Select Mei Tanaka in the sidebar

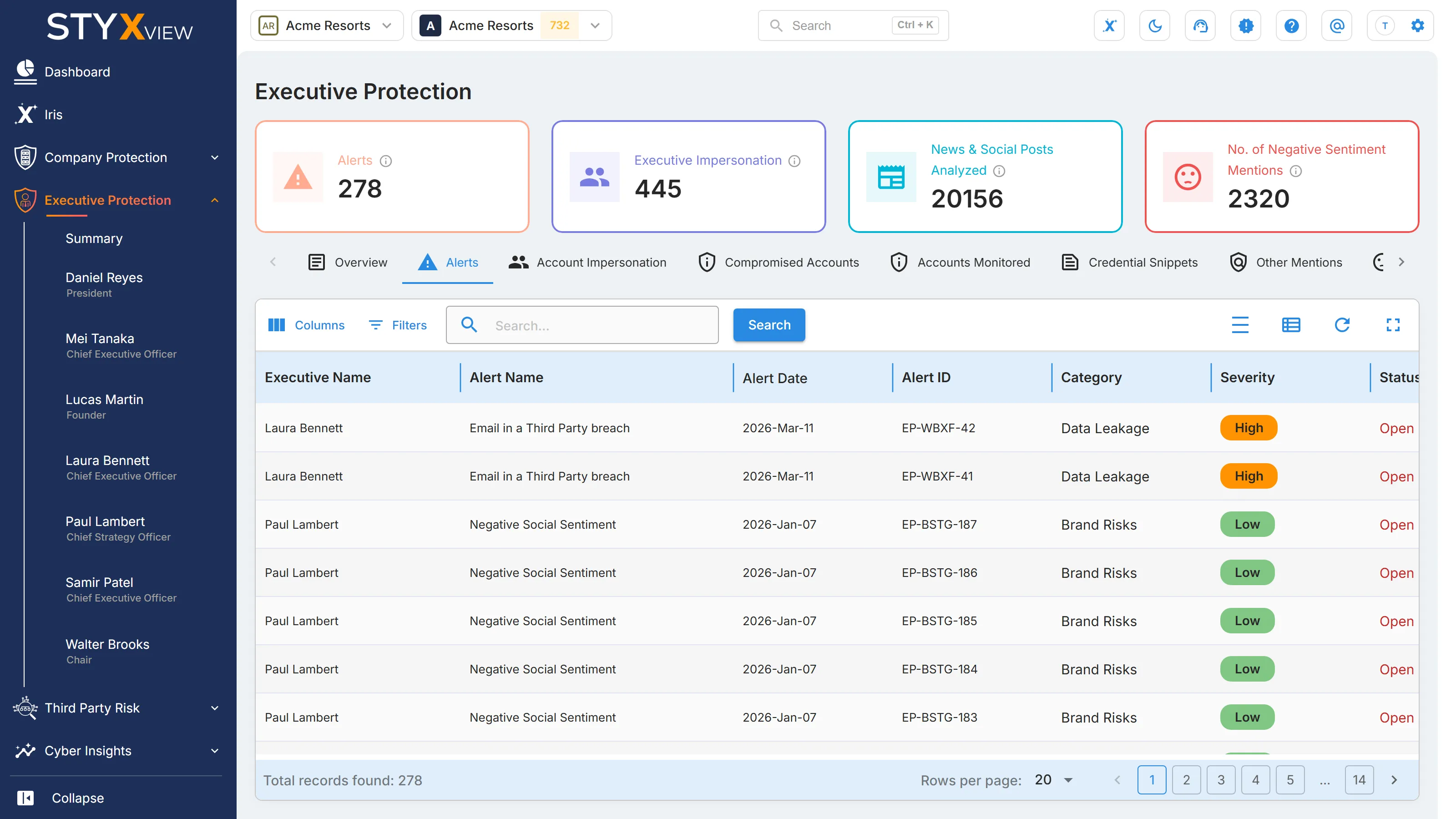(x=121, y=345)
